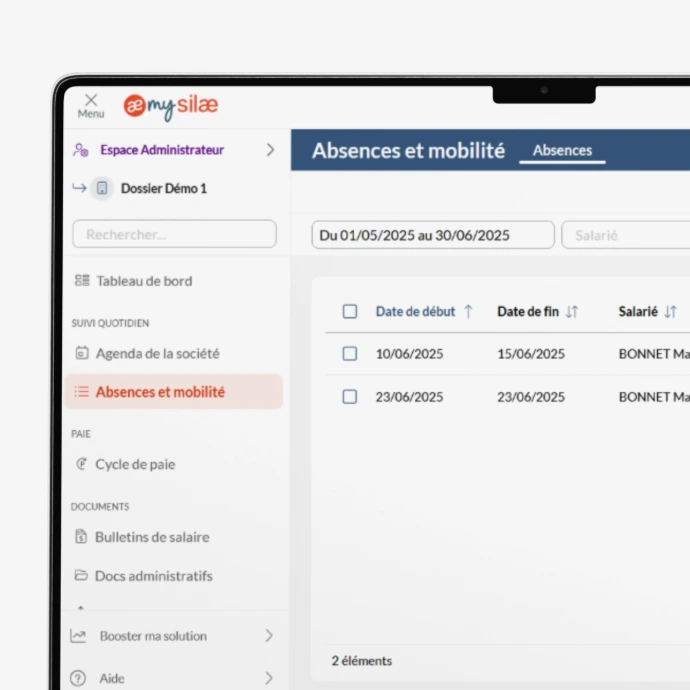Click the Agenda de la société calendar icon
Image resolution: width=690 pixels, height=690 pixels.
click(82, 353)
